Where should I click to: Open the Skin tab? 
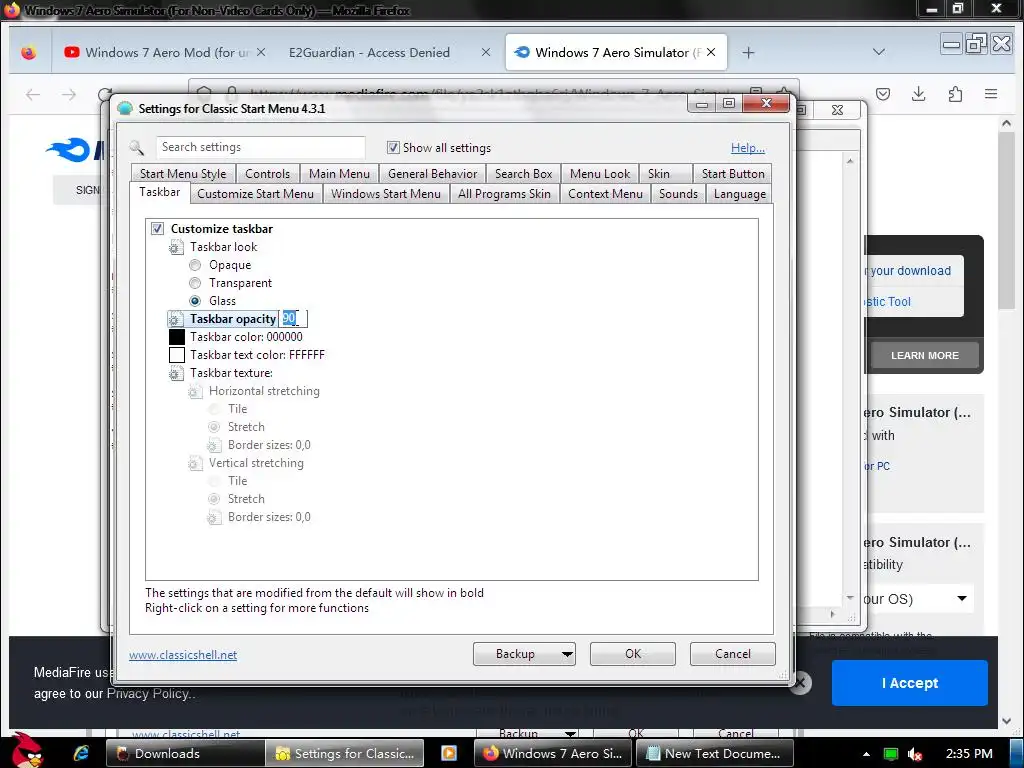[x=665, y=174]
